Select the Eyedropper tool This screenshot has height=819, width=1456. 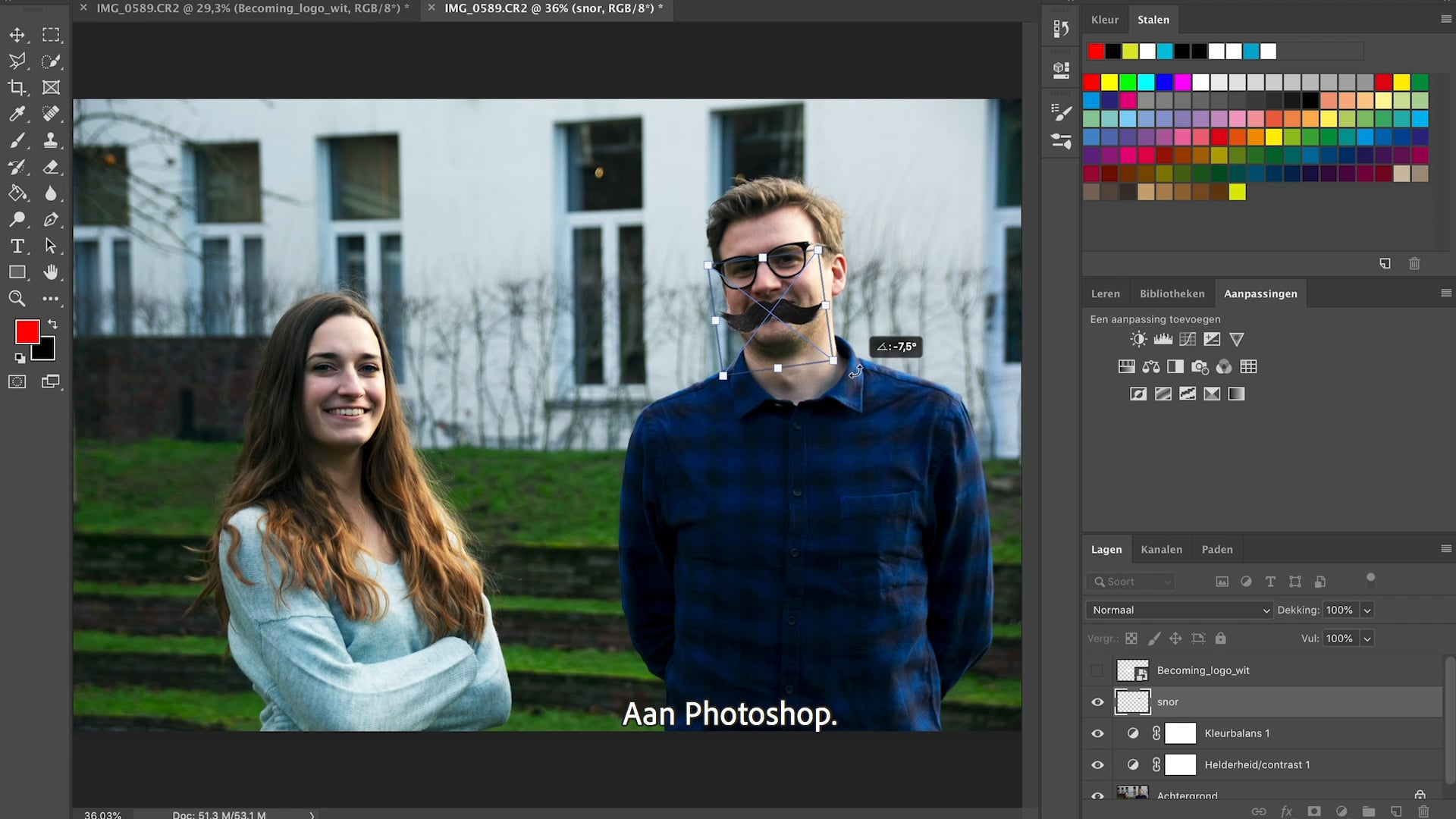point(17,114)
